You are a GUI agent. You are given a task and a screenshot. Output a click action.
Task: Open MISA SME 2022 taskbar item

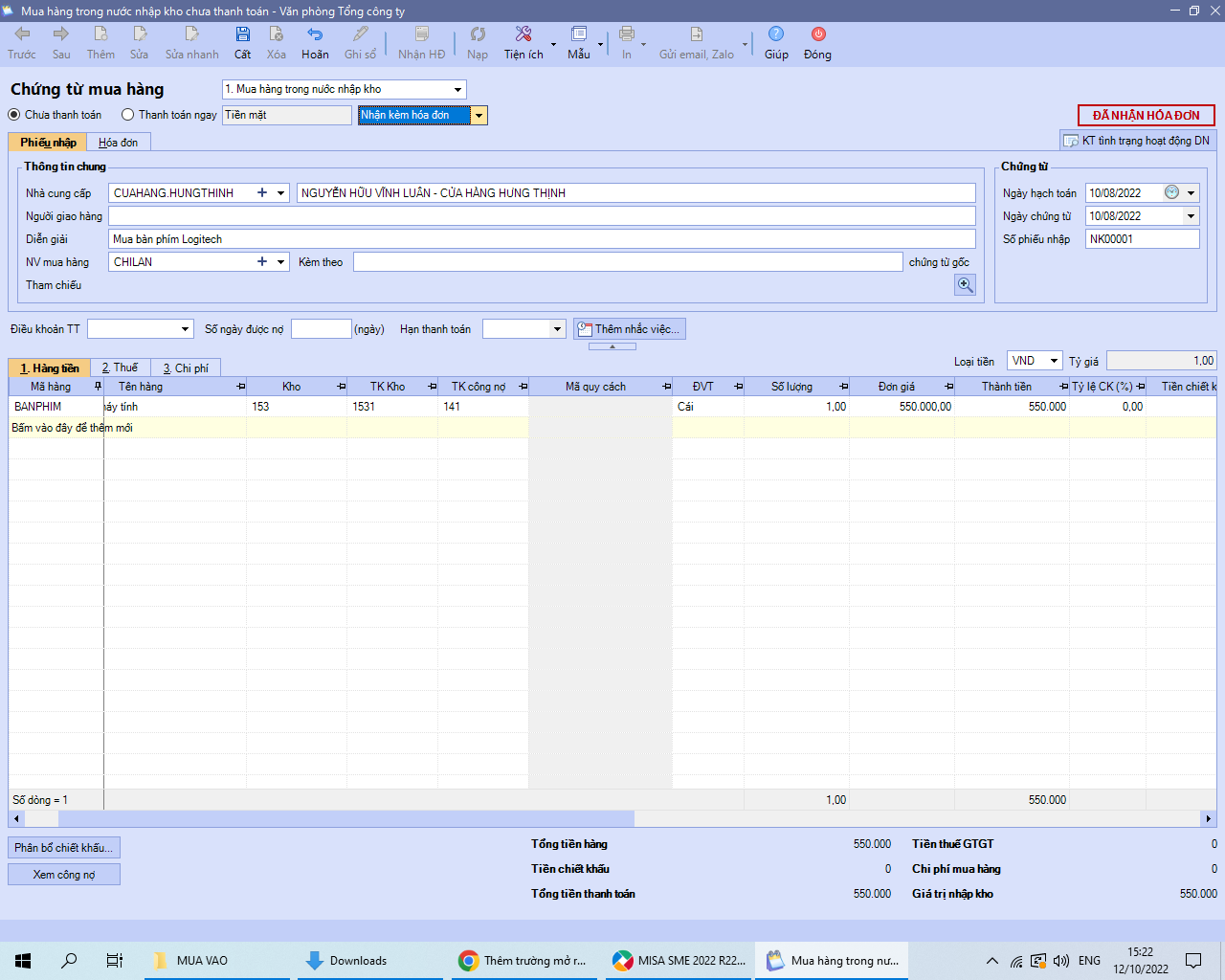coord(680,961)
